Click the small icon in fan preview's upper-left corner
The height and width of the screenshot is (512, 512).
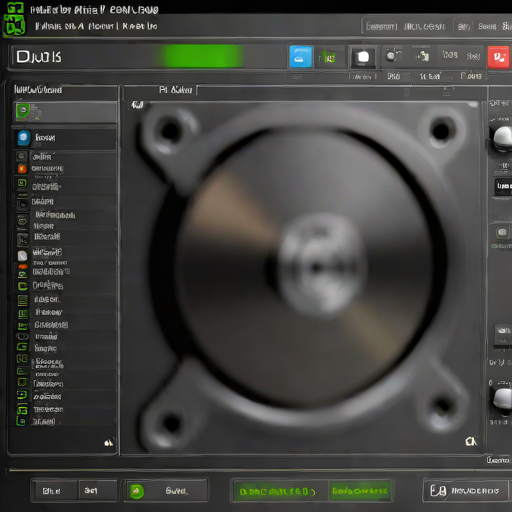pos(137,105)
